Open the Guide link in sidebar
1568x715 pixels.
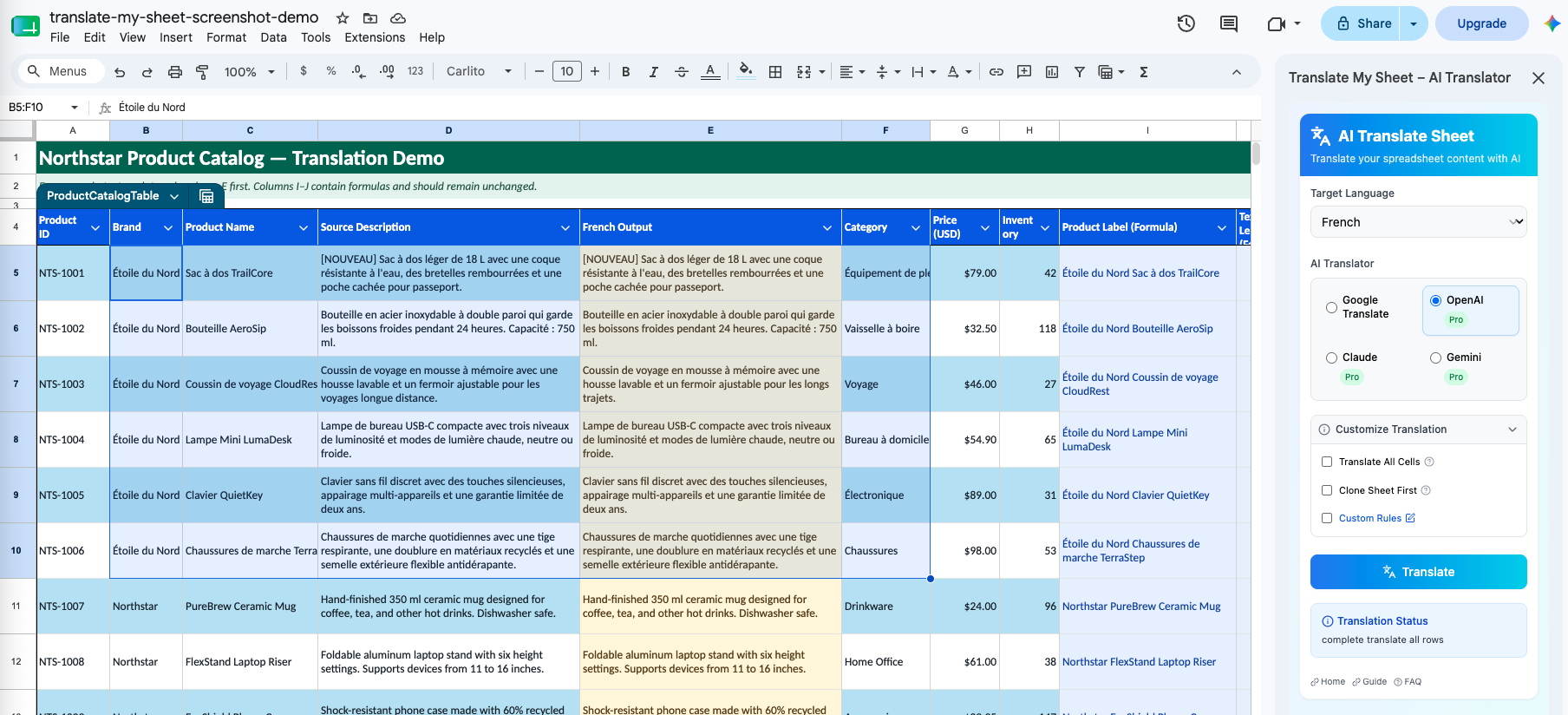(x=1369, y=682)
